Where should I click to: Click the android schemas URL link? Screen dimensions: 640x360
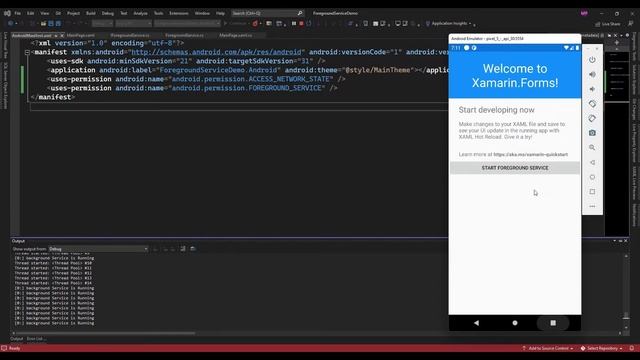tap(216, 52)
